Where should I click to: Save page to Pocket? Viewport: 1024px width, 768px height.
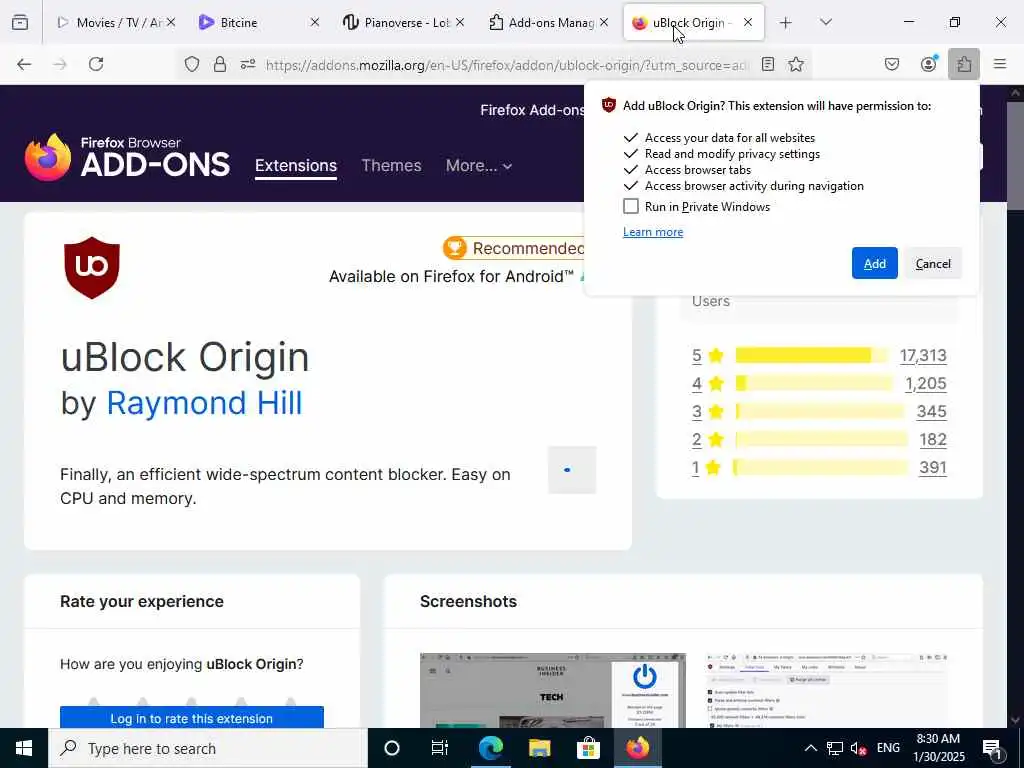click(x=892, y=64)
